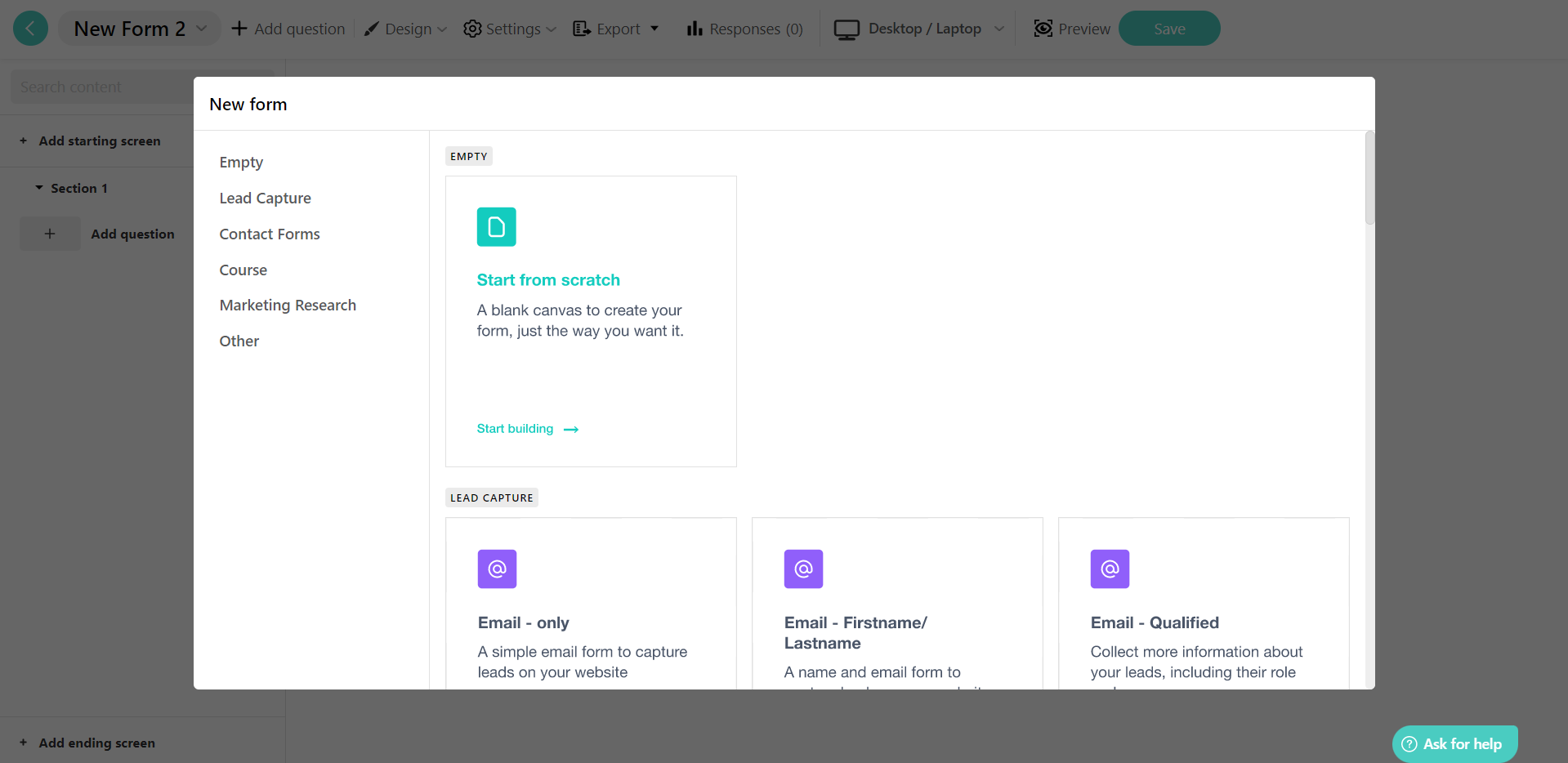Collapse Section 1 in the sidebar
This screenshot has width=1568, height=763.
38,187
